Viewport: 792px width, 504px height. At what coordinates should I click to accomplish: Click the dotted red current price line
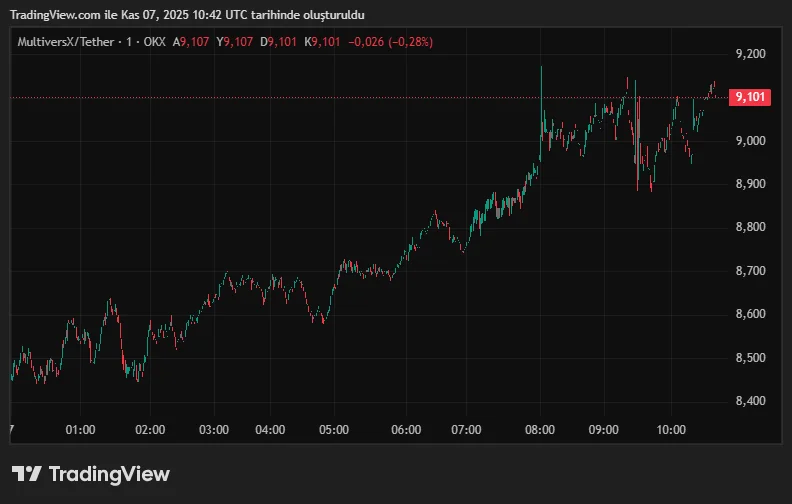click(300, 97)
